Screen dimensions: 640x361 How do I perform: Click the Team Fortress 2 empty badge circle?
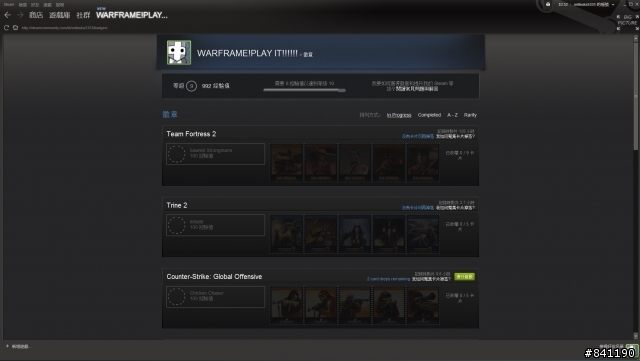[x=176, y=154]
